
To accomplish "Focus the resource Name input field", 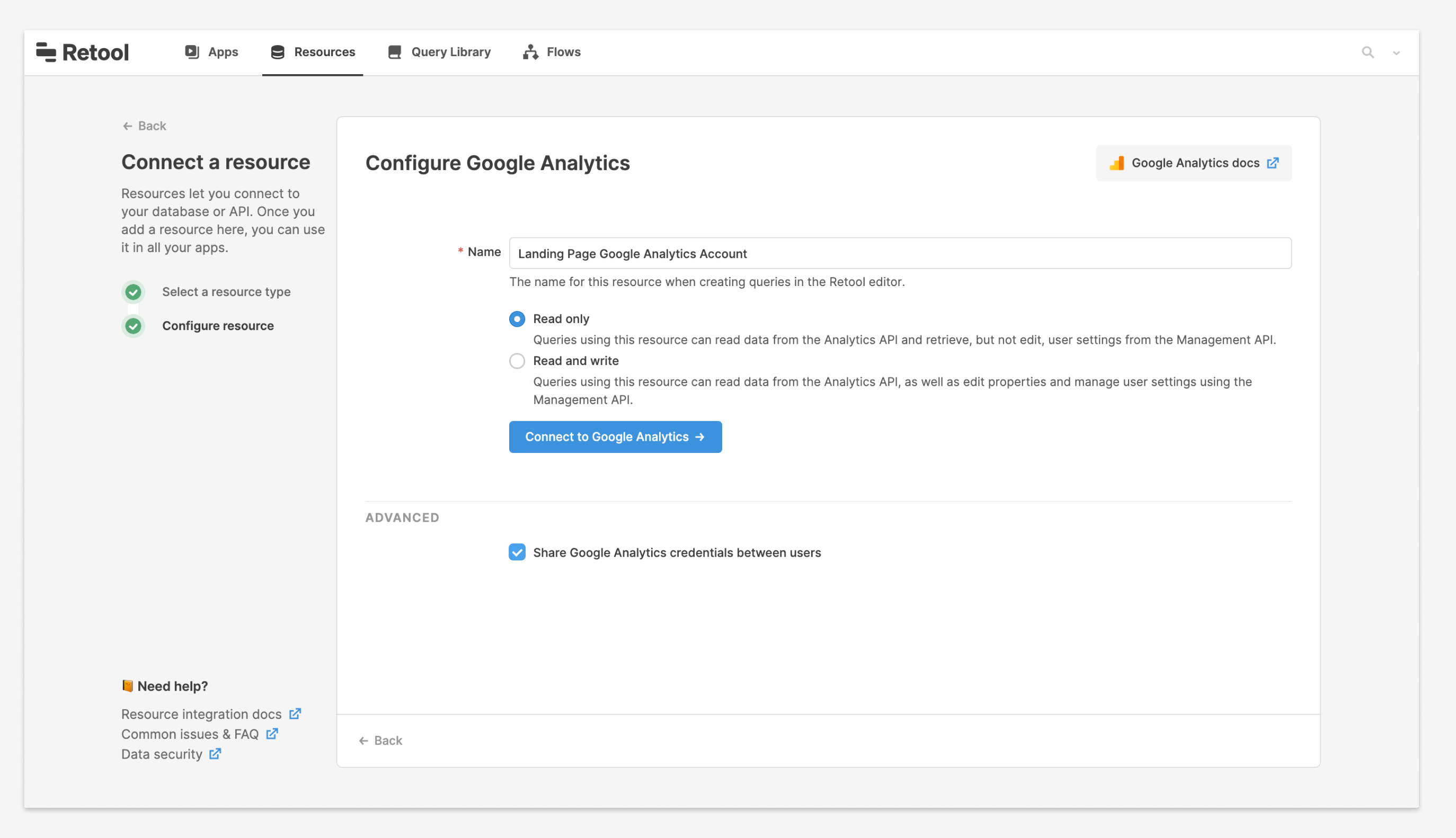I will point(900,253).
